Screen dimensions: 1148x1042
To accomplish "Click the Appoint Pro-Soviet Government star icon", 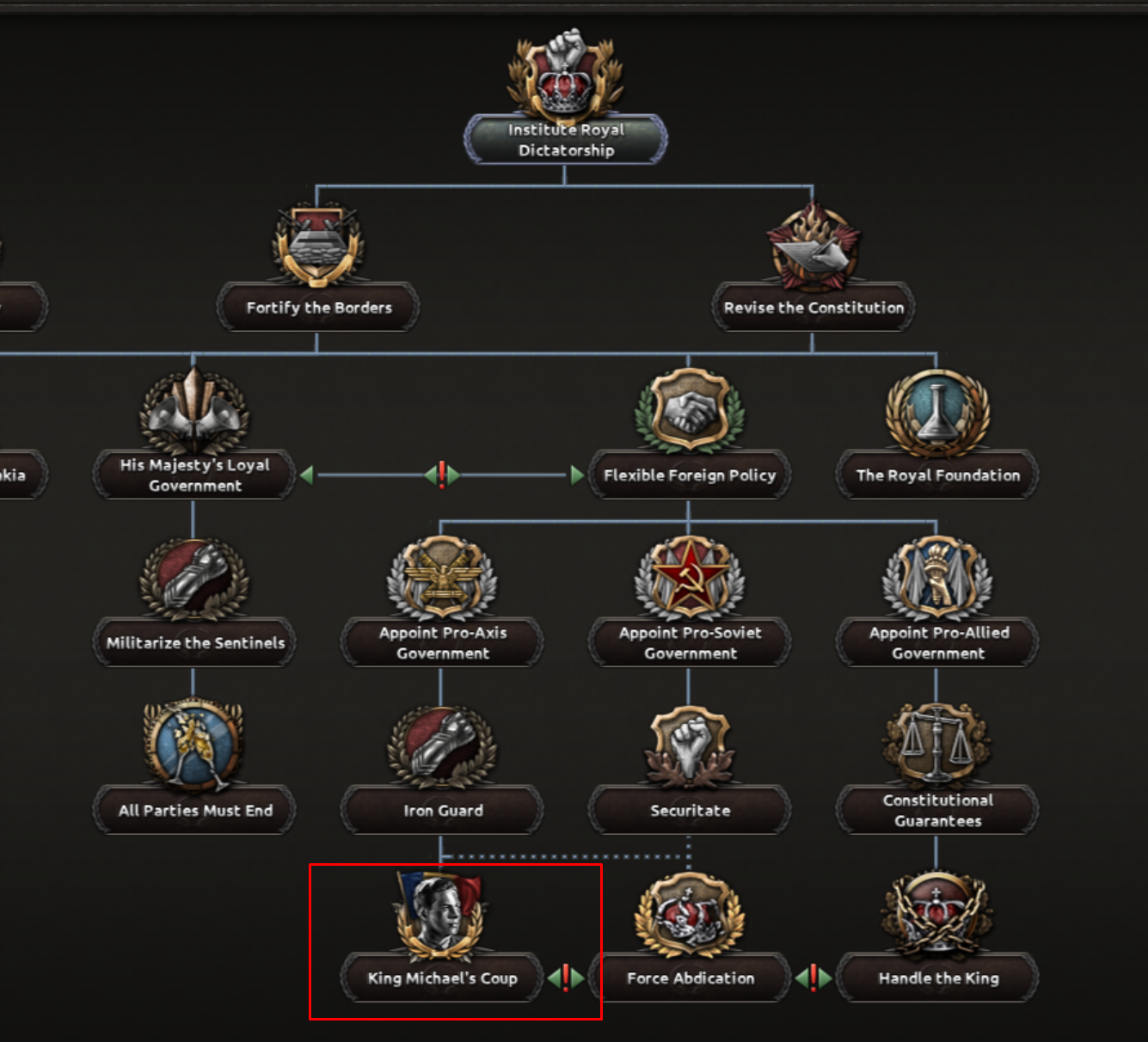I will 690,578.
